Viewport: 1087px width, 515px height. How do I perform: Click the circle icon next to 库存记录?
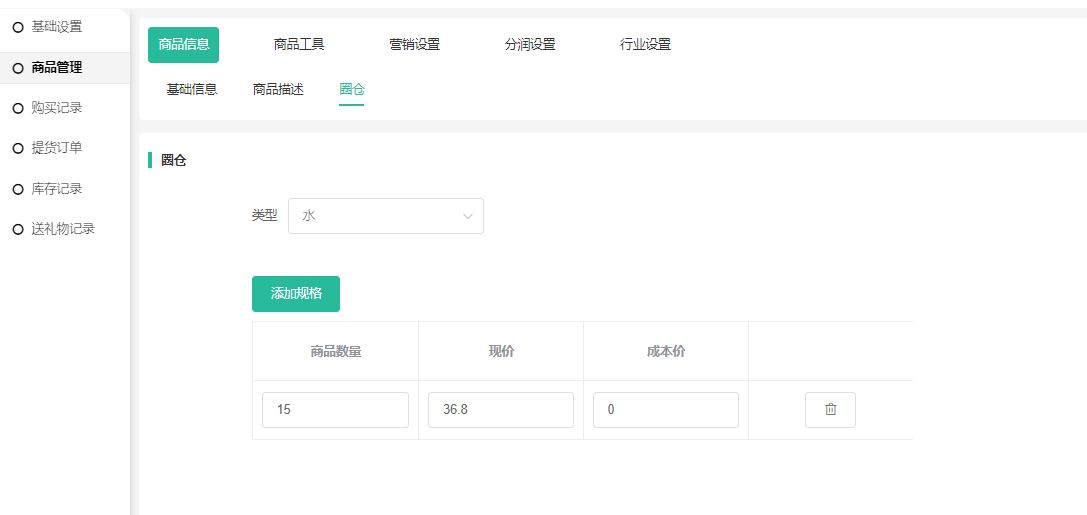click(x=18, y=189)
